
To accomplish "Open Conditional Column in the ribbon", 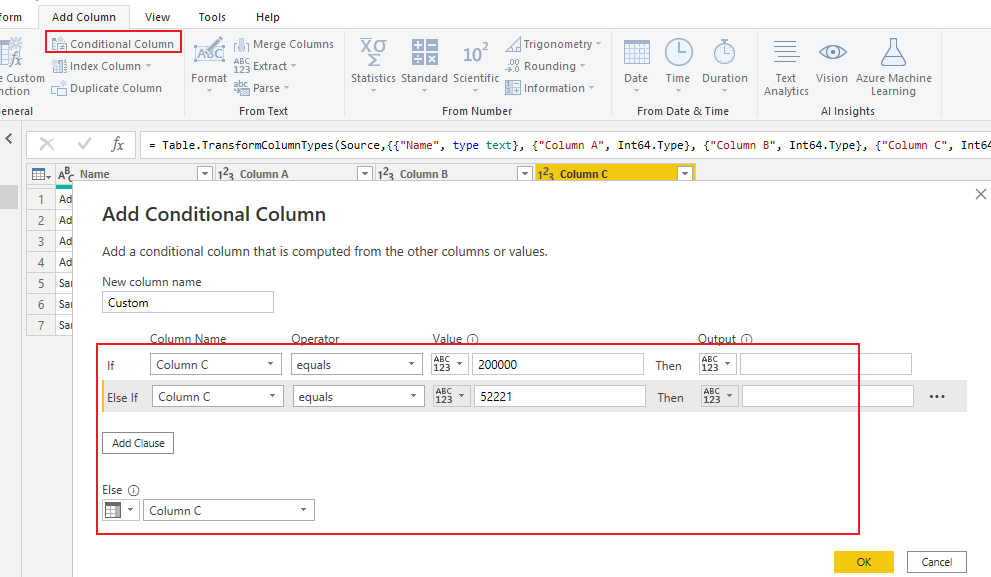I will point(113,44).
